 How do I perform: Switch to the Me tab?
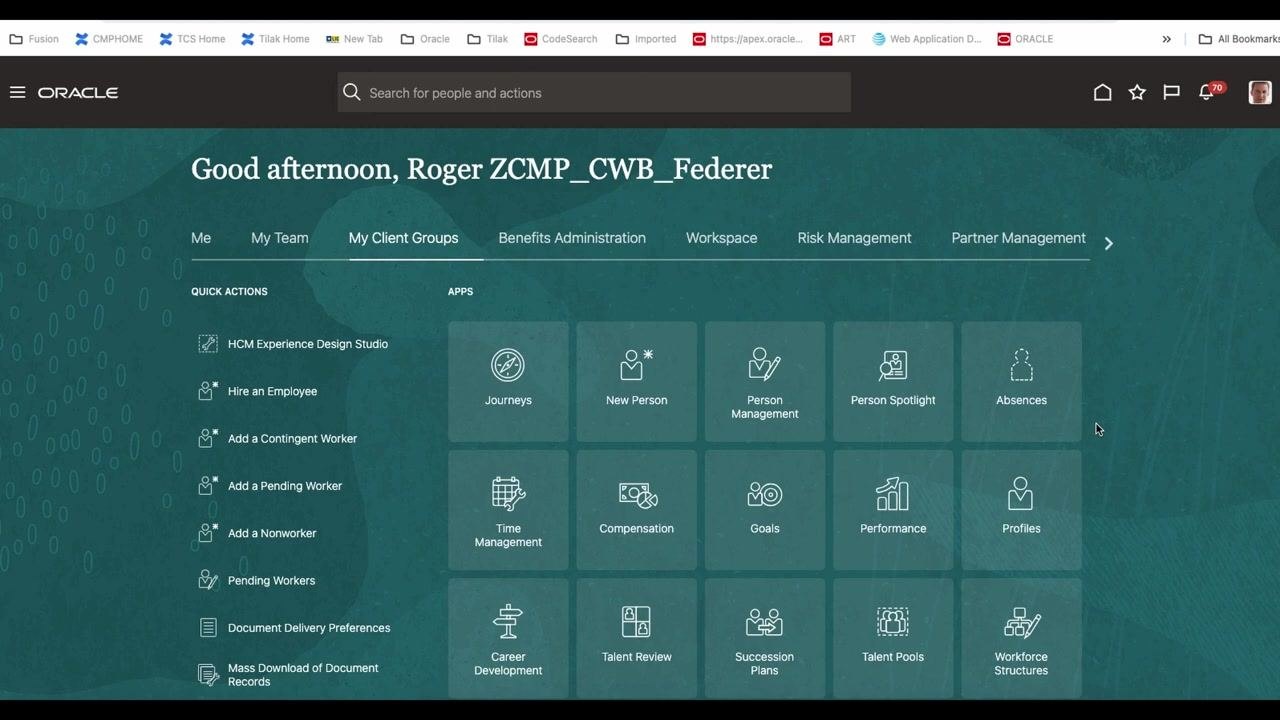[x=201, y=238]
